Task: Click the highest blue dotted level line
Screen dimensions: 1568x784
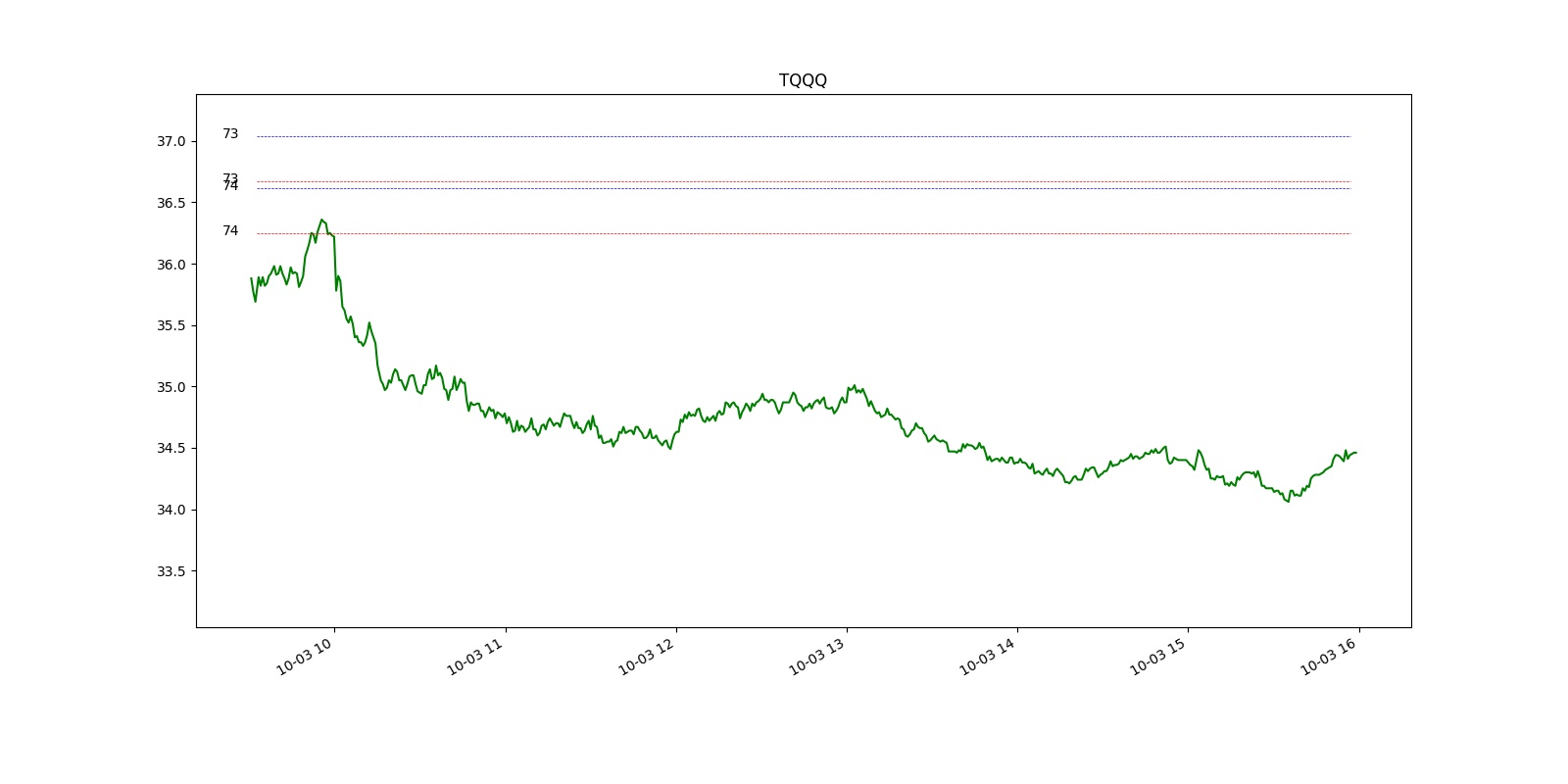Action: pyautogui.click(x=804, y=136)
